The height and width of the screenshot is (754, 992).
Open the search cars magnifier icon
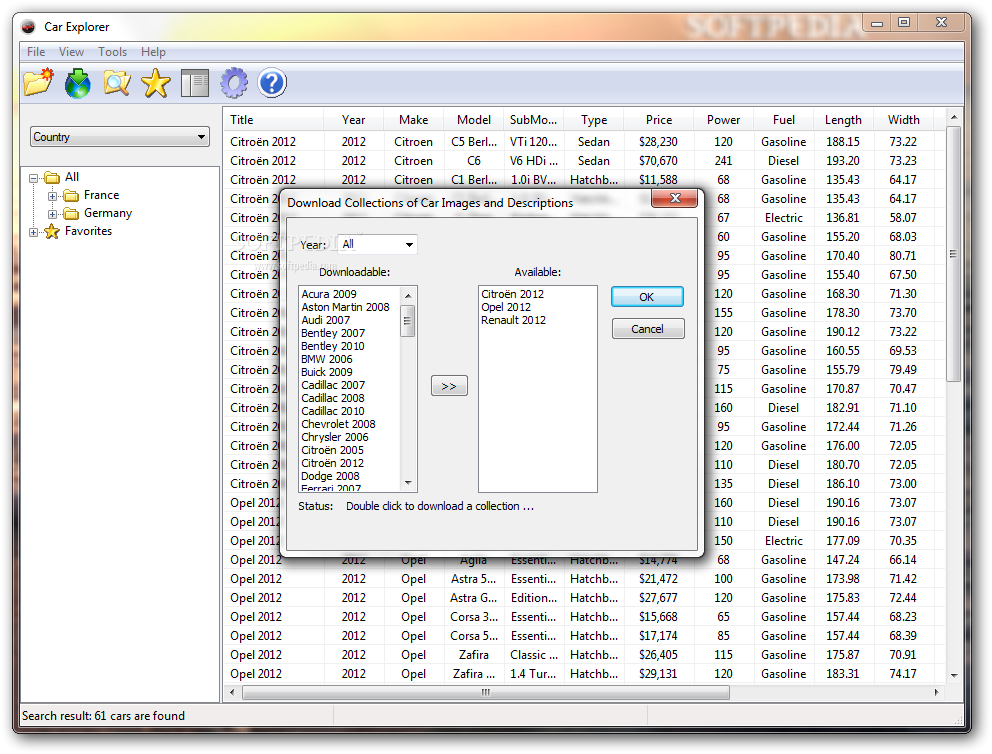point(117,83)
